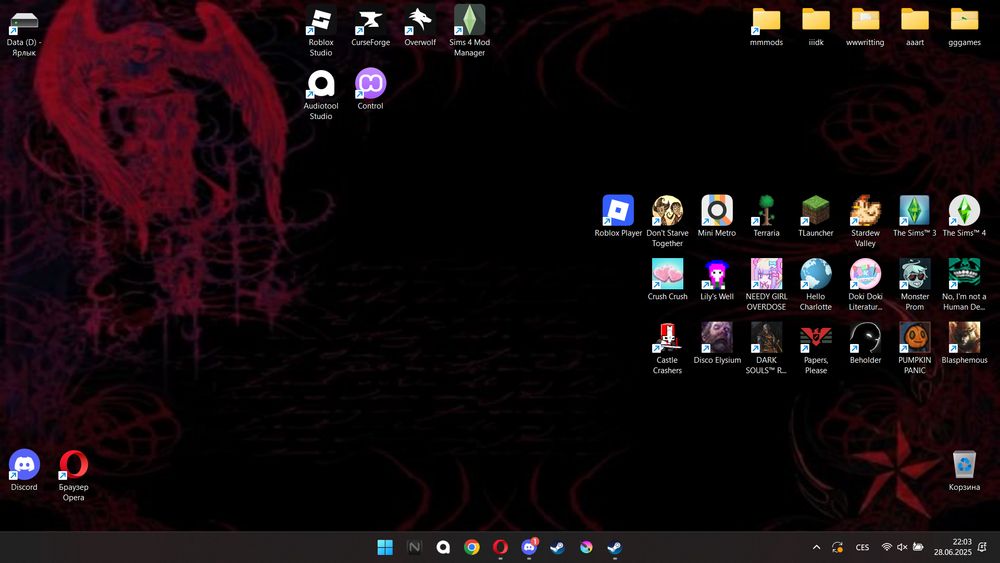Screen dimensions: 1000x563
Task: Switch to Opera in the taskbar
Action: (501, 547)
